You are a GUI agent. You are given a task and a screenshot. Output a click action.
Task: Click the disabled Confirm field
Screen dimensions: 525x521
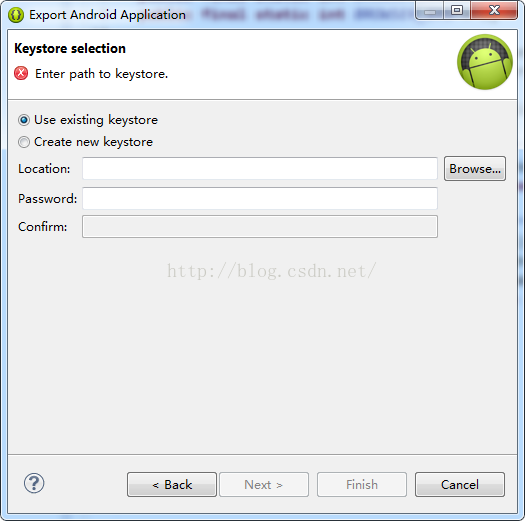(260, 227)
